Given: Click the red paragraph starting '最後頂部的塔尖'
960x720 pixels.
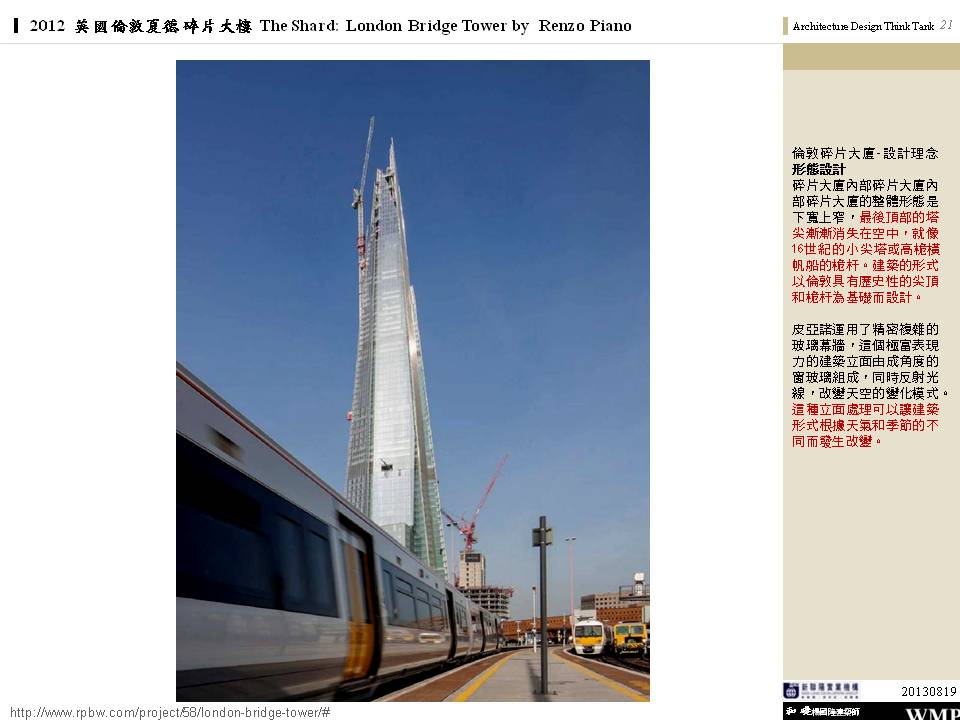Looking at the screenshot, I should pyautogui.click(x=865, y=257).
